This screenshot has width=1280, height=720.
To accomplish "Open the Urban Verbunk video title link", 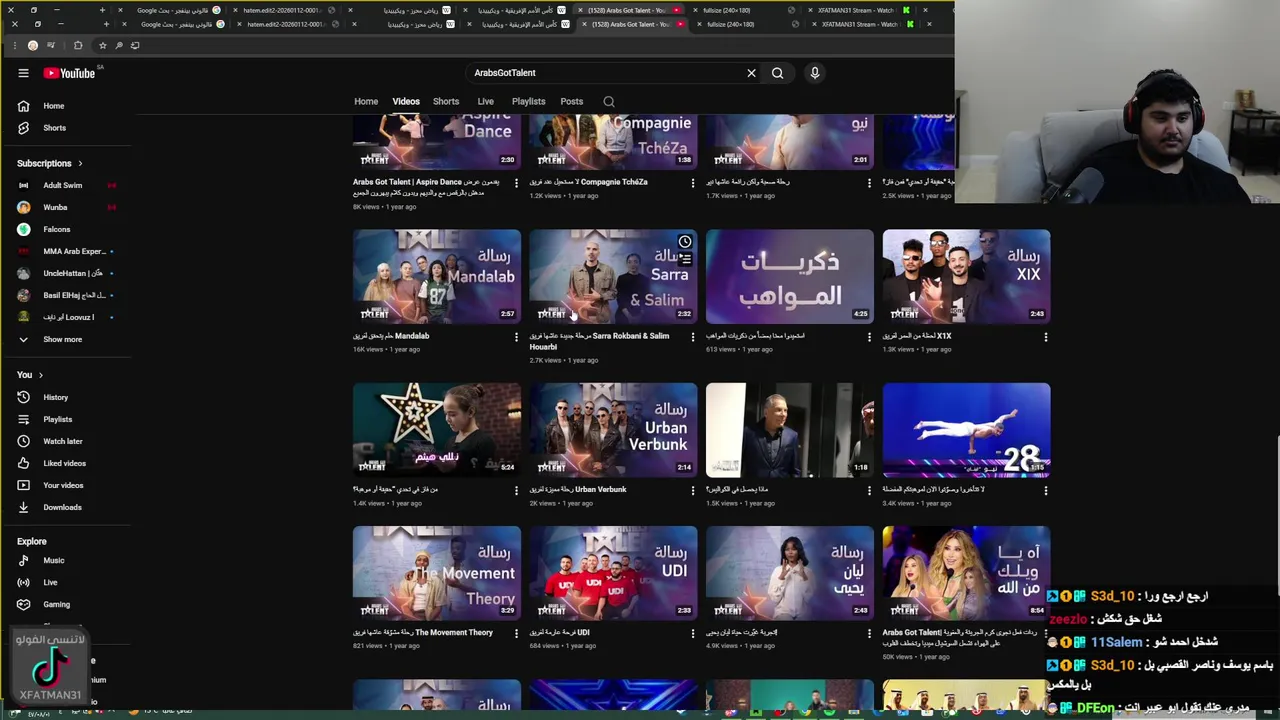I will click(x=578, y=489).
